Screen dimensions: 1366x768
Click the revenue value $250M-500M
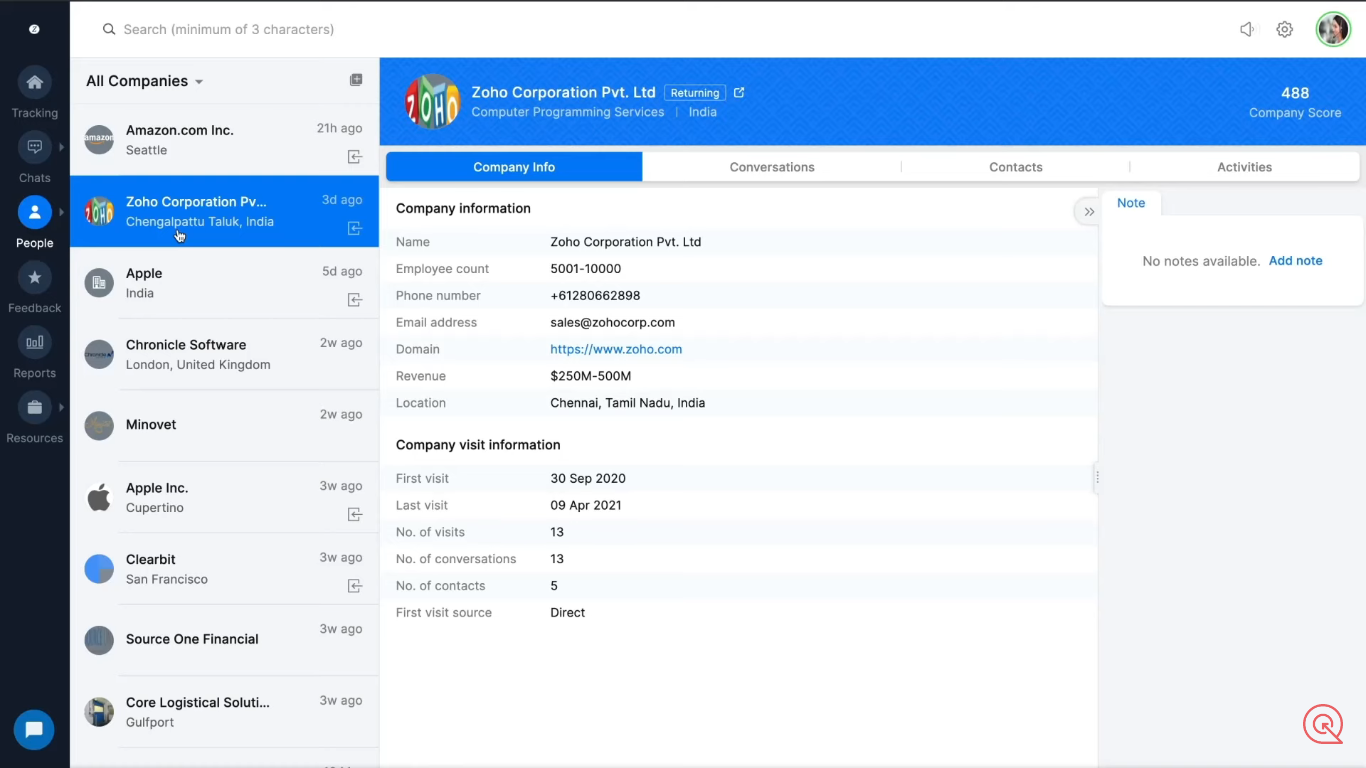(x=591, y=376)
